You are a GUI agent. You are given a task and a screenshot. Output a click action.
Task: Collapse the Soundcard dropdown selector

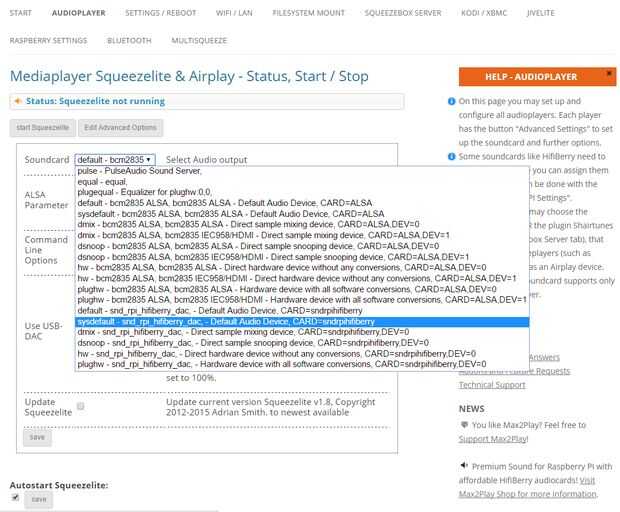click(x=115, y=160)
